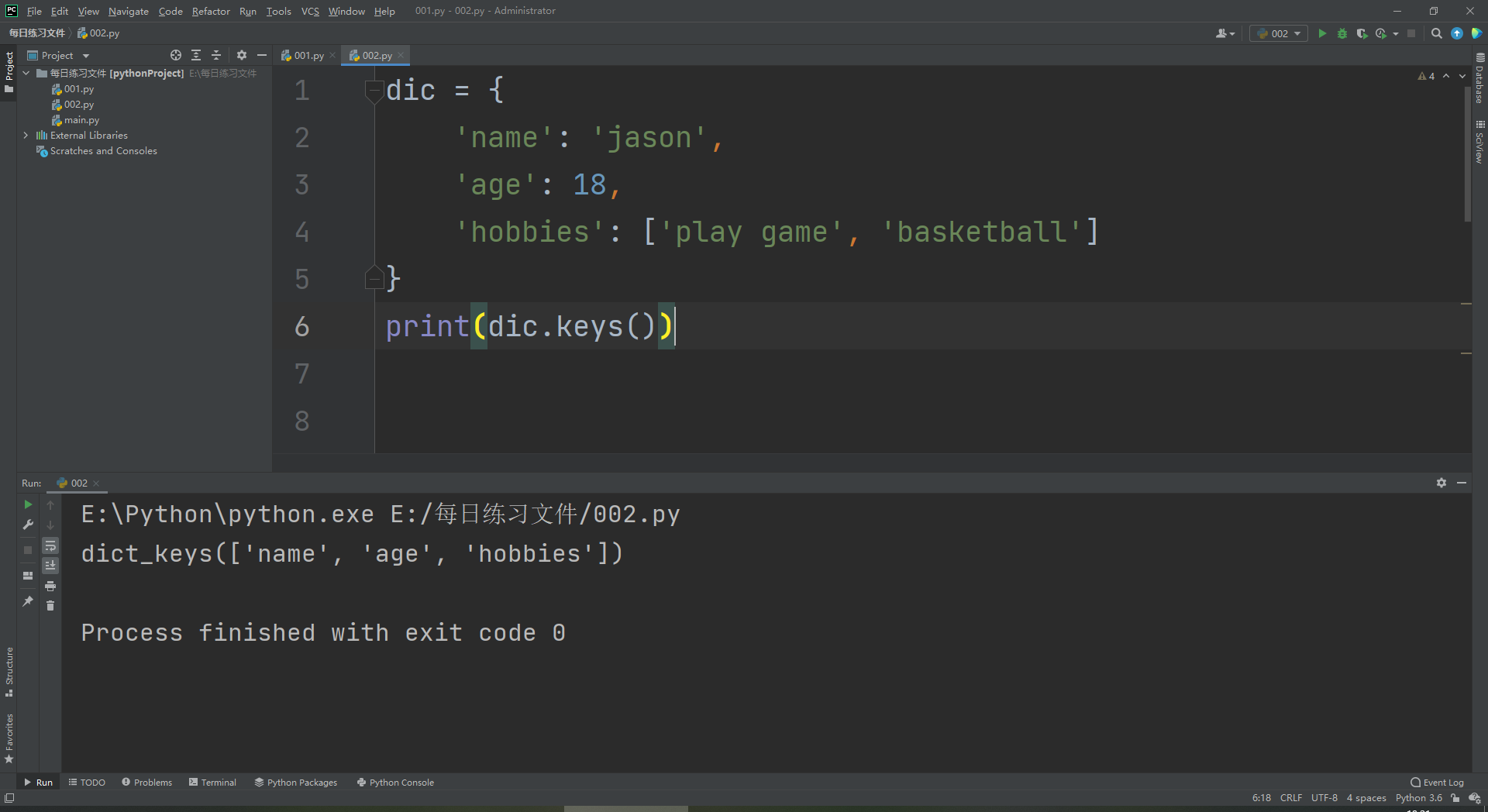Viewport: 1488px width, 812px height.
Task: Click the locate file target icon in Project panel
Action: tap(176, 55)
